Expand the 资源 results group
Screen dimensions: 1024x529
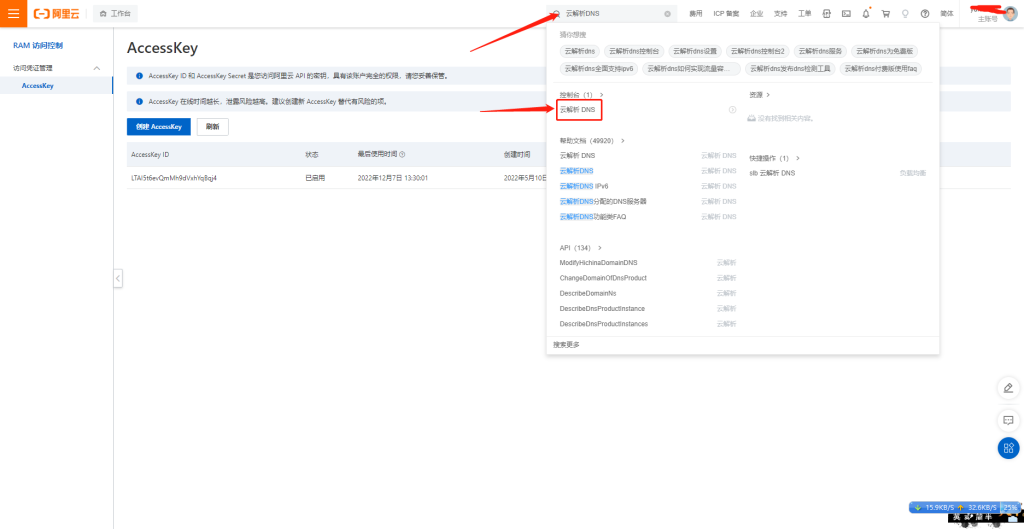point(760,95)
